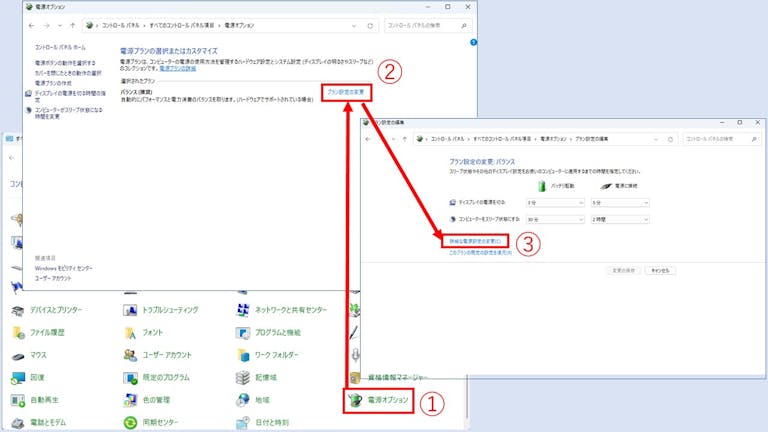The height and width of the screenshot is (432, 768).
Task: Go back in the 電源オプション window
Action: [32, 25]
